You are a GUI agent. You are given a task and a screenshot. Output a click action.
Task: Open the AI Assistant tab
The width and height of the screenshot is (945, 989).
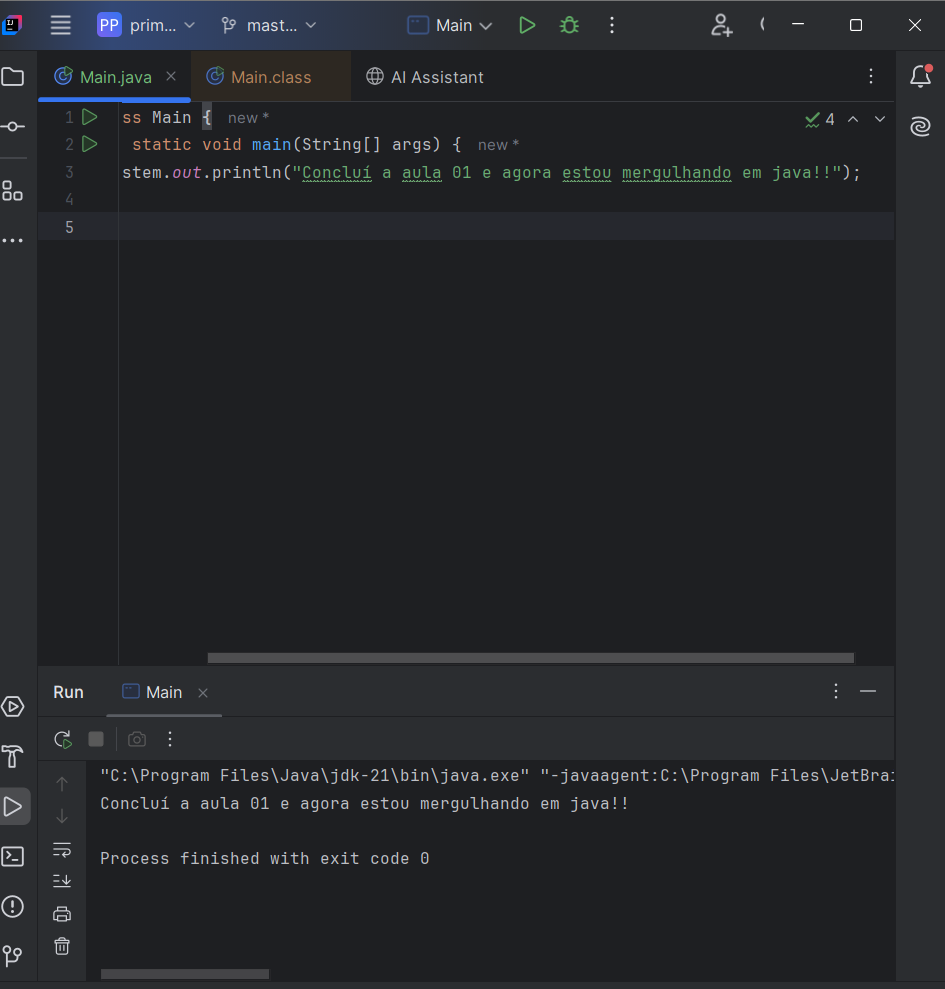point(425,77)
